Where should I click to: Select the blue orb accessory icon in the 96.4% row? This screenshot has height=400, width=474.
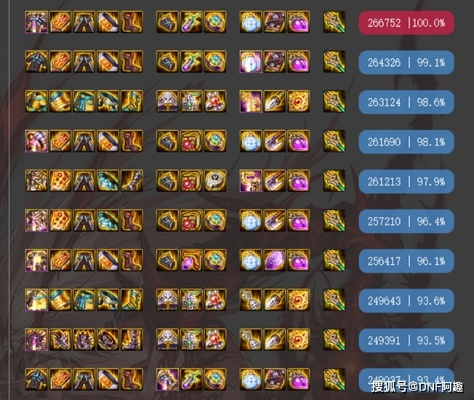pyautogui.click(x=251, y=220)
